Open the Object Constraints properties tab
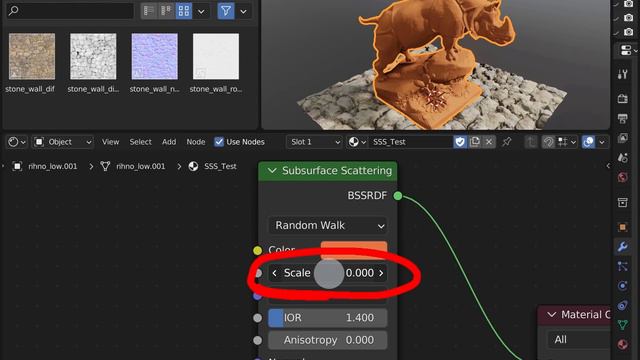Viewport: 640px width, 360px height. 622,305
